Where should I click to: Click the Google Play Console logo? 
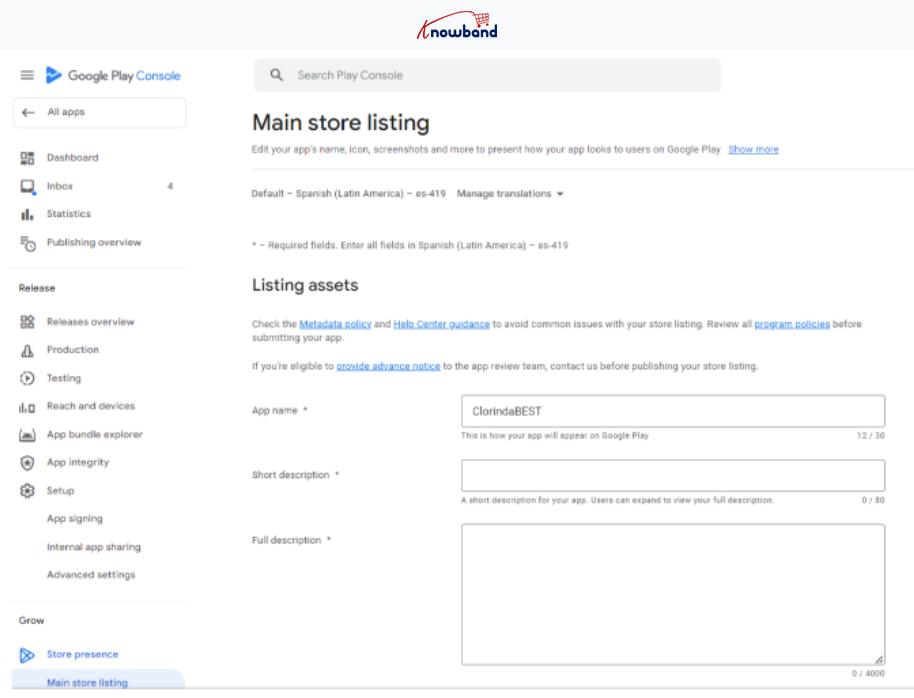tap(113, 75)
